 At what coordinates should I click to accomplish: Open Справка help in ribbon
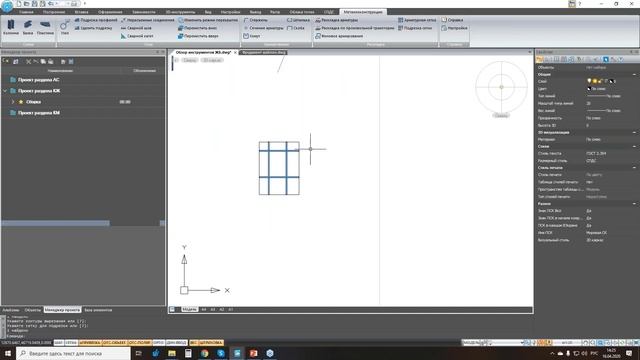[452, 20]
